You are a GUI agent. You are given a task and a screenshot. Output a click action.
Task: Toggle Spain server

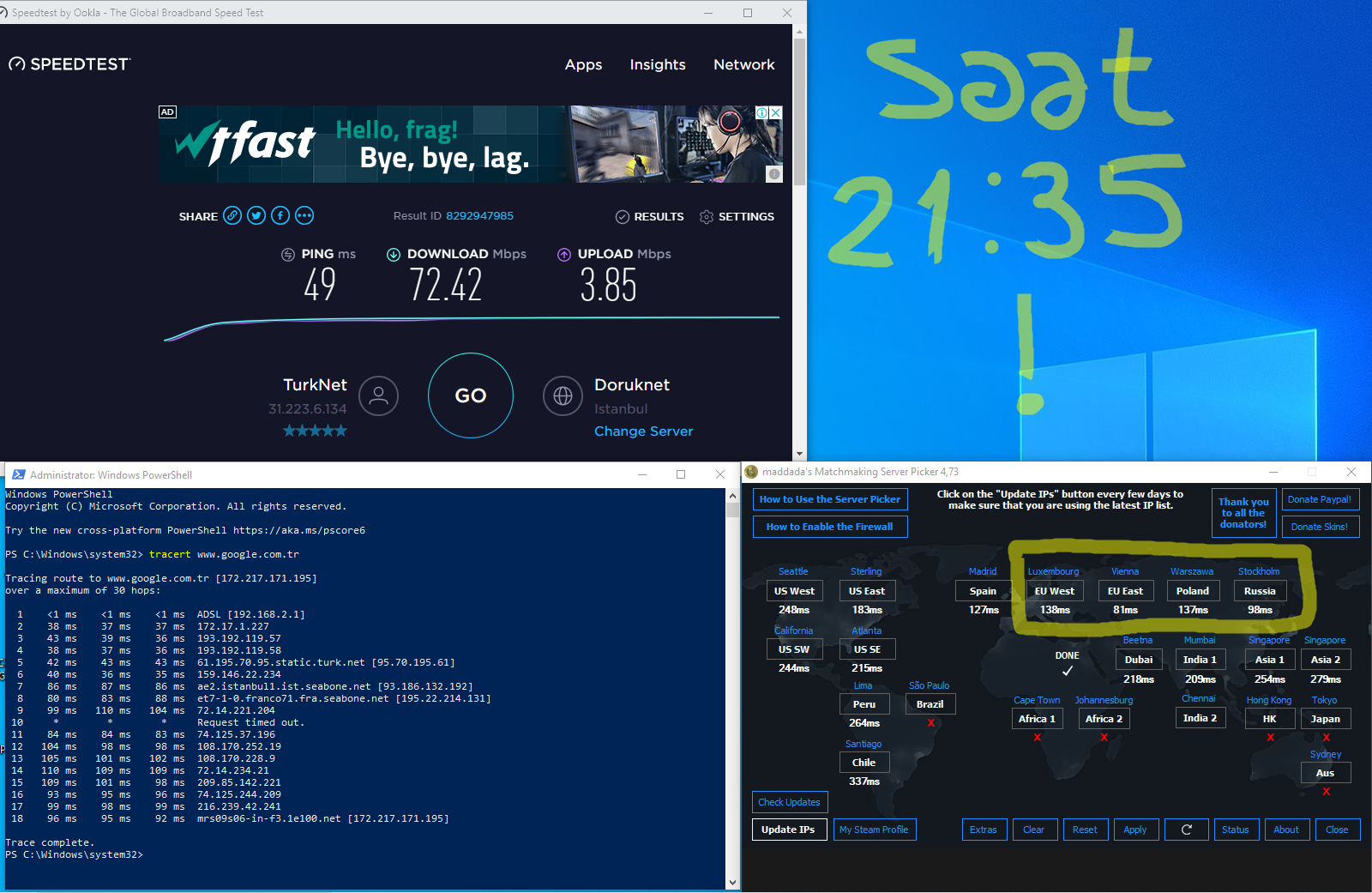(x=983, y=591)
